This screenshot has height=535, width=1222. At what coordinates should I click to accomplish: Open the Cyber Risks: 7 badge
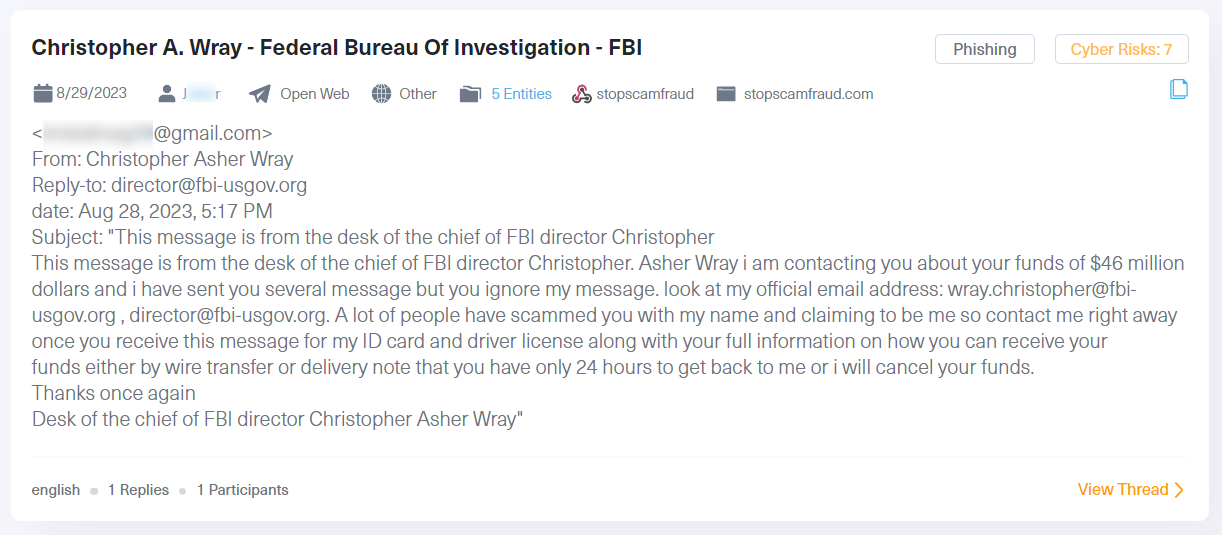[1121, 49]
